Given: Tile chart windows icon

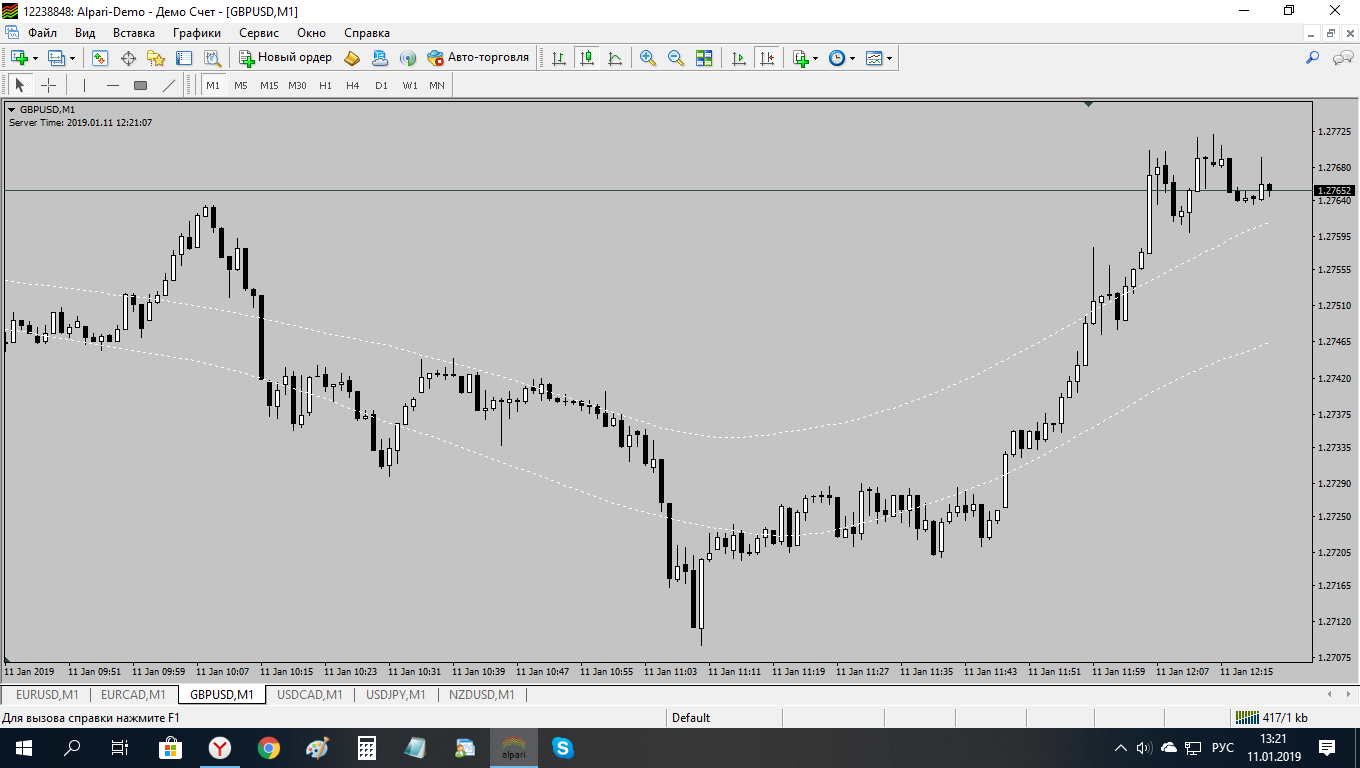Looking at the screenshot, I should click(704, 58).
